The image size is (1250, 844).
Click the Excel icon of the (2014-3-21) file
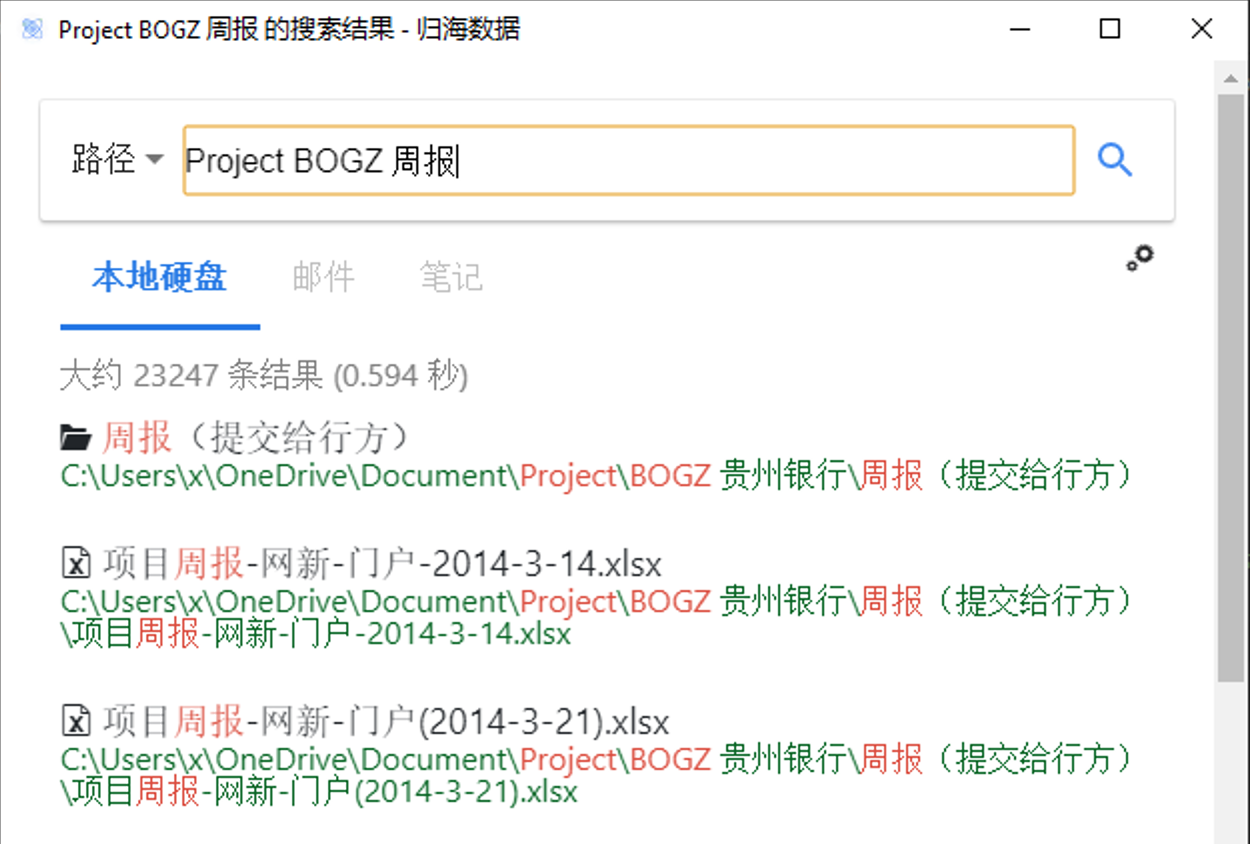[x=76, y=721]
